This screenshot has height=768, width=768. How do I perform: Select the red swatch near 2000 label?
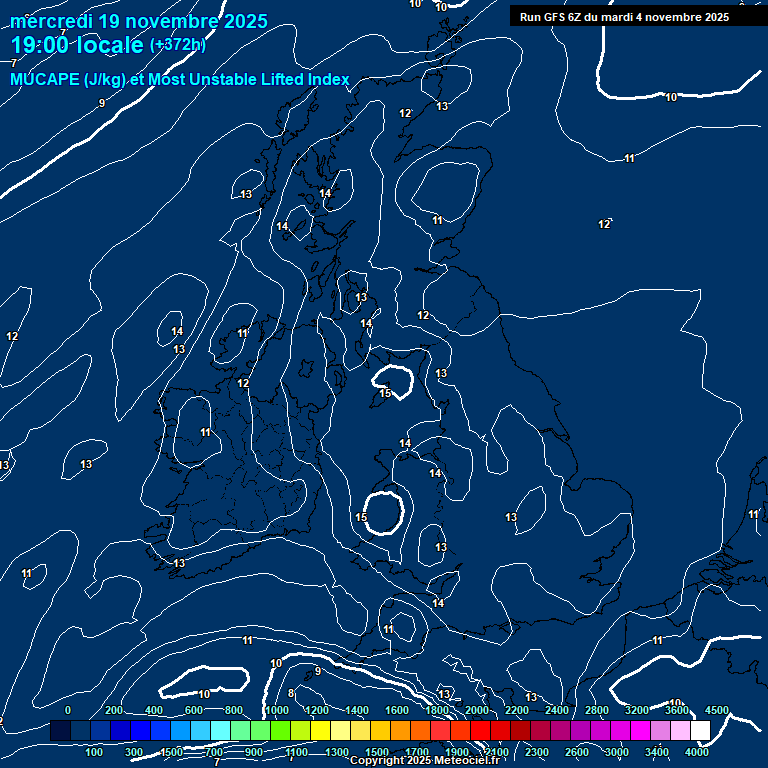pos(480,731)
